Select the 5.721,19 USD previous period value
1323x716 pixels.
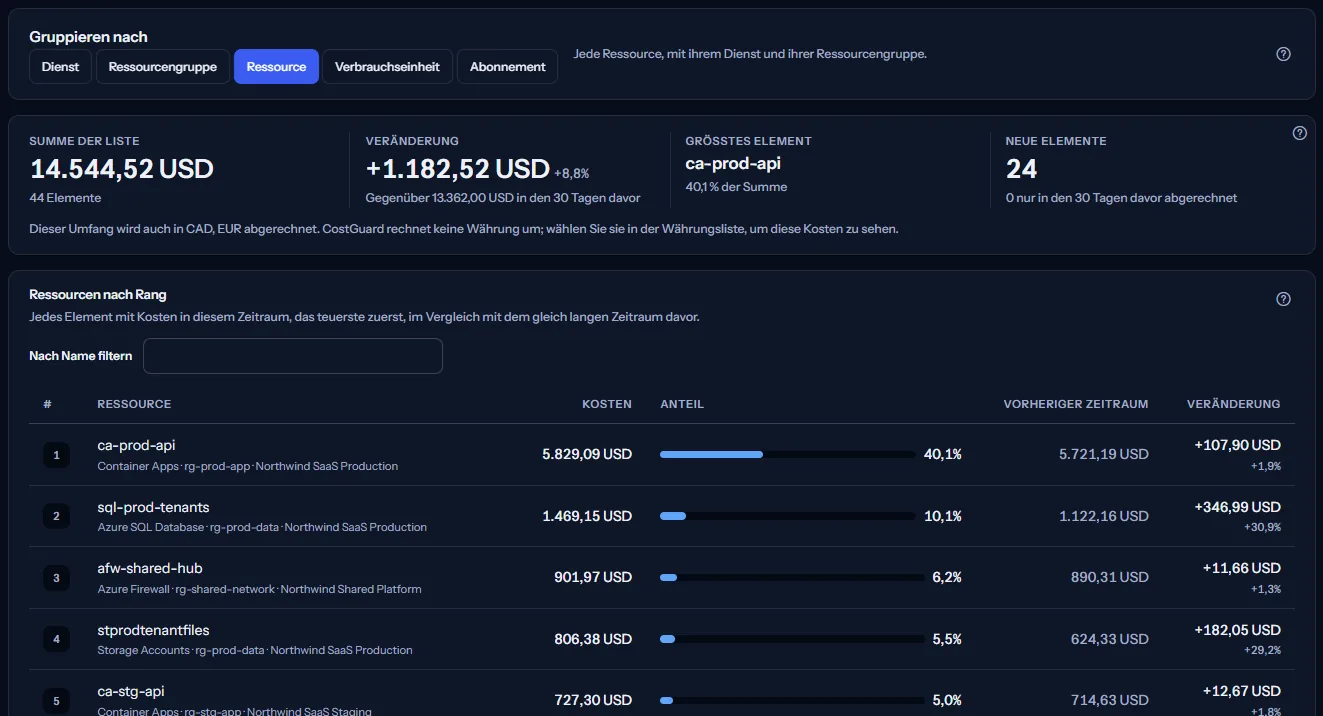click(x=1104, y=454)
